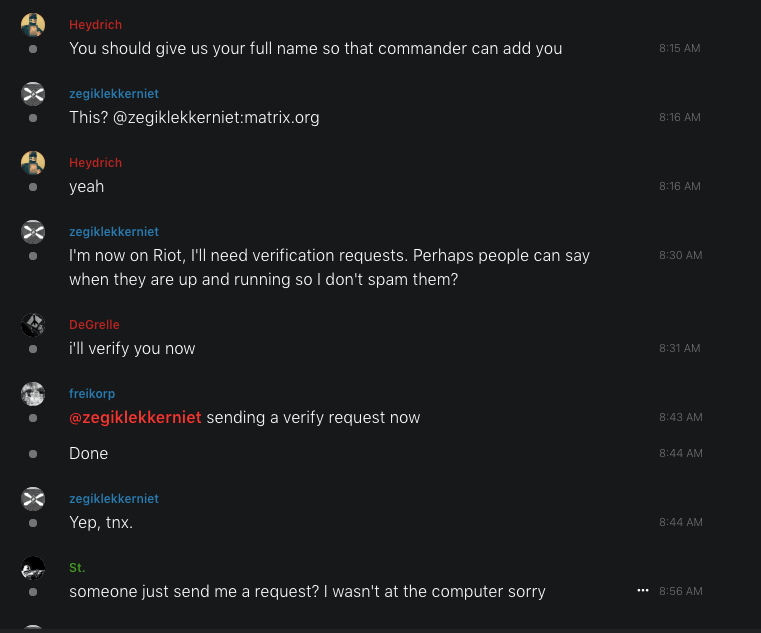
Task: Click the 8:15 AM timestamp
Action: click(680, 48)
